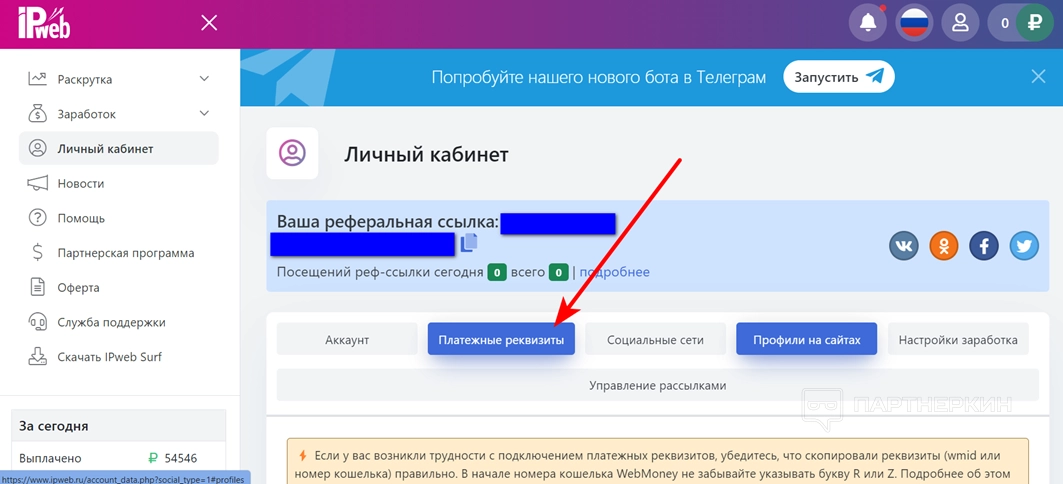Click today's ref visits count badge

click(497, 273)
